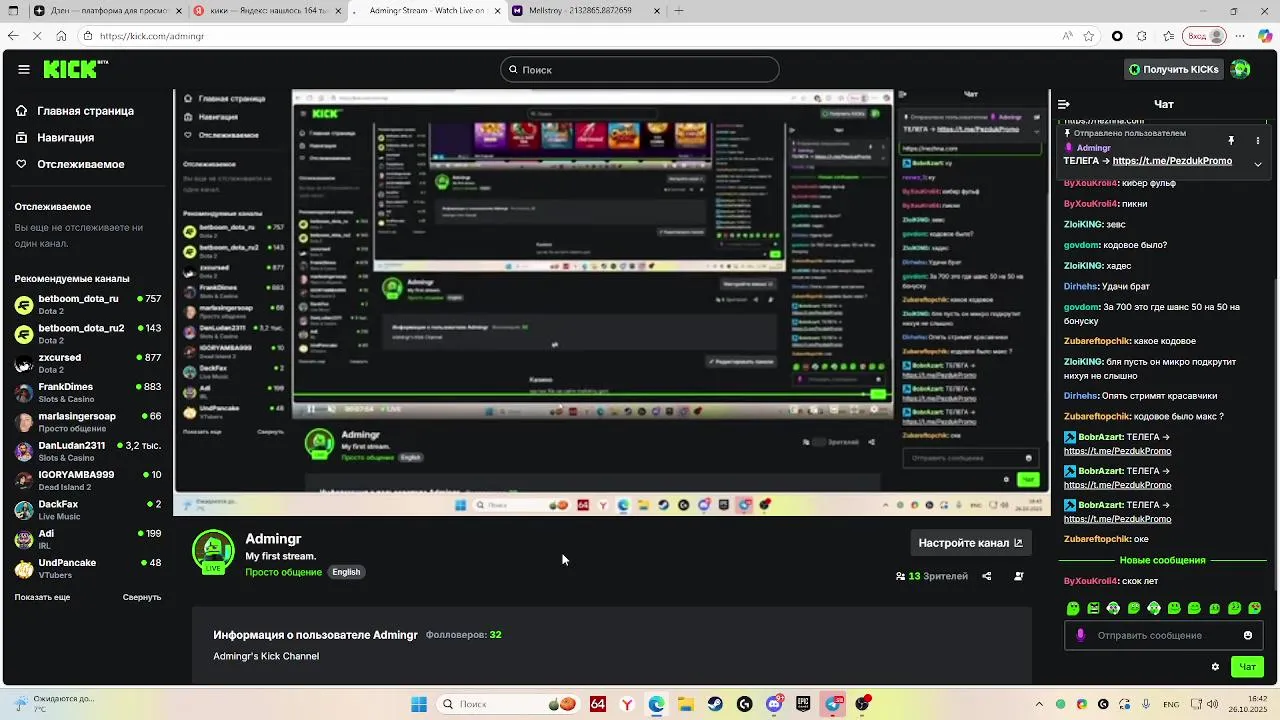Open the user profile avatar menu

tap(1241, 69)
